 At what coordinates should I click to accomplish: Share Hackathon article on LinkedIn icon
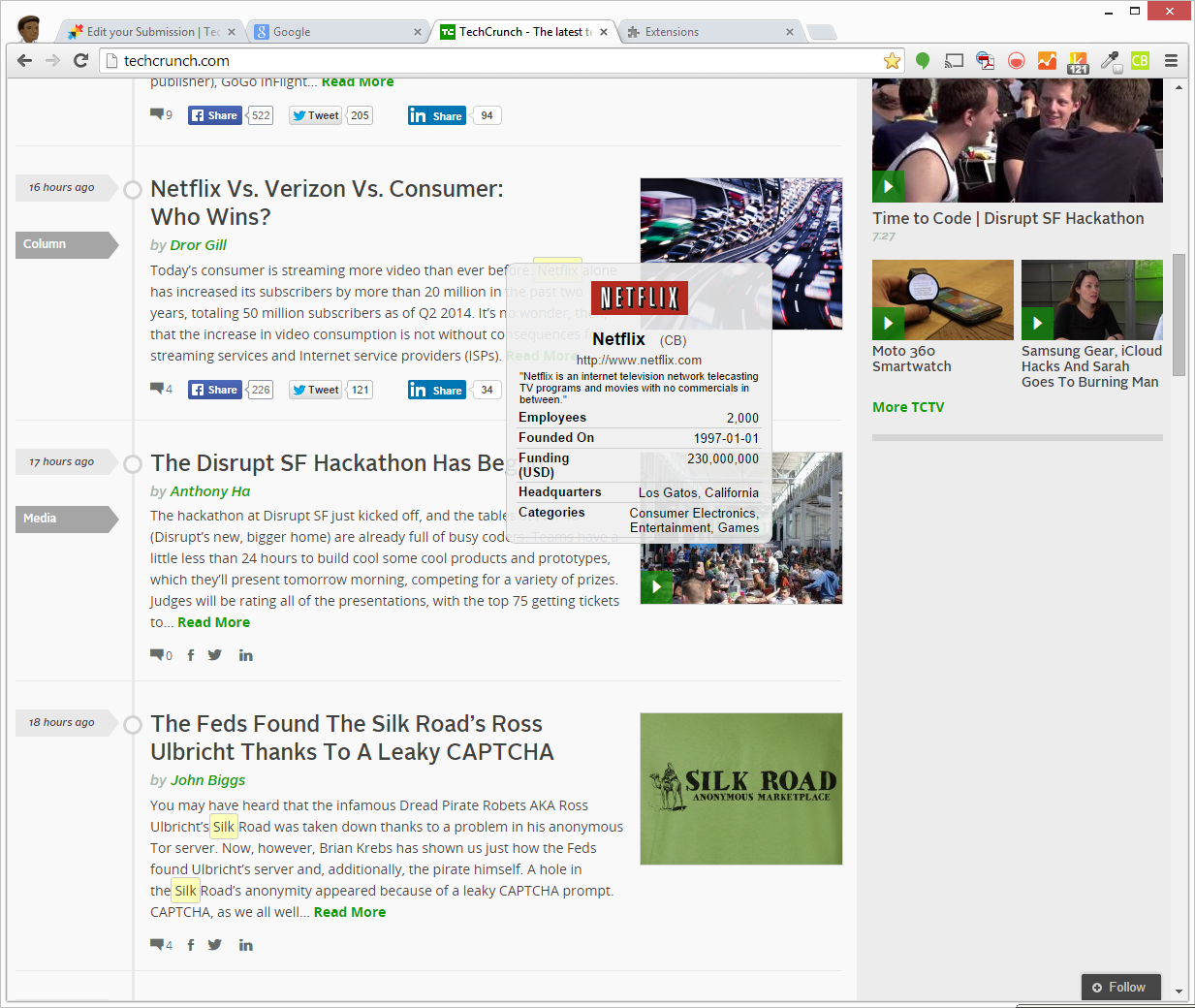[x=246, y=655]
